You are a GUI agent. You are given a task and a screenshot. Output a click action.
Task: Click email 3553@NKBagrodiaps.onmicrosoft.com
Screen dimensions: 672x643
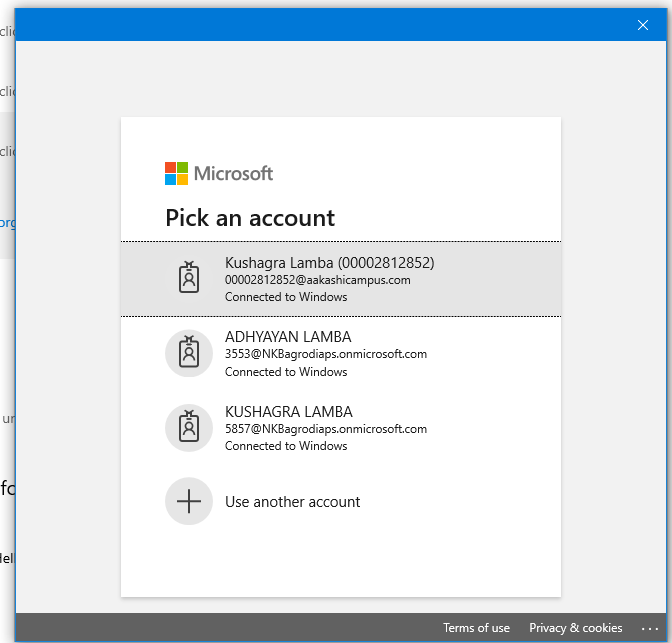[326, 354]
